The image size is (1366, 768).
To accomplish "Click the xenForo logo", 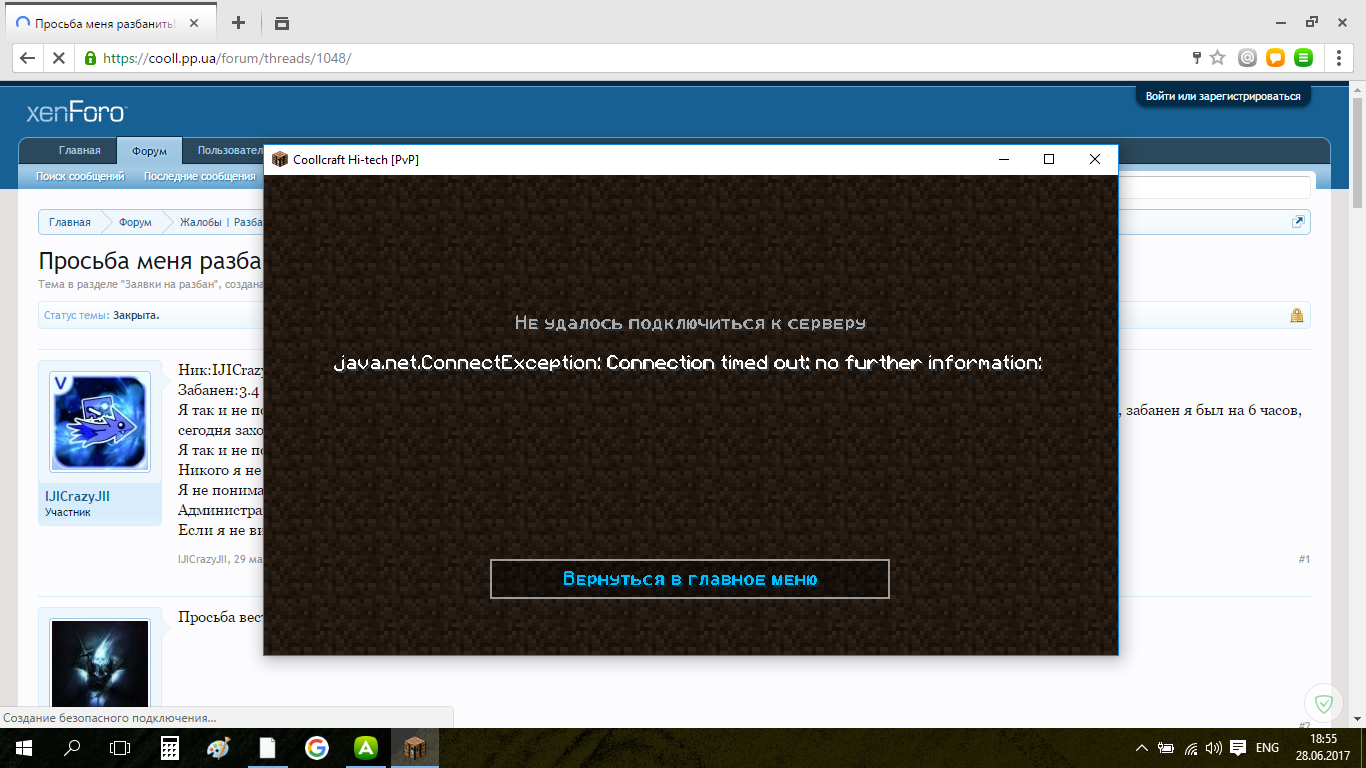I will point(76,113).
